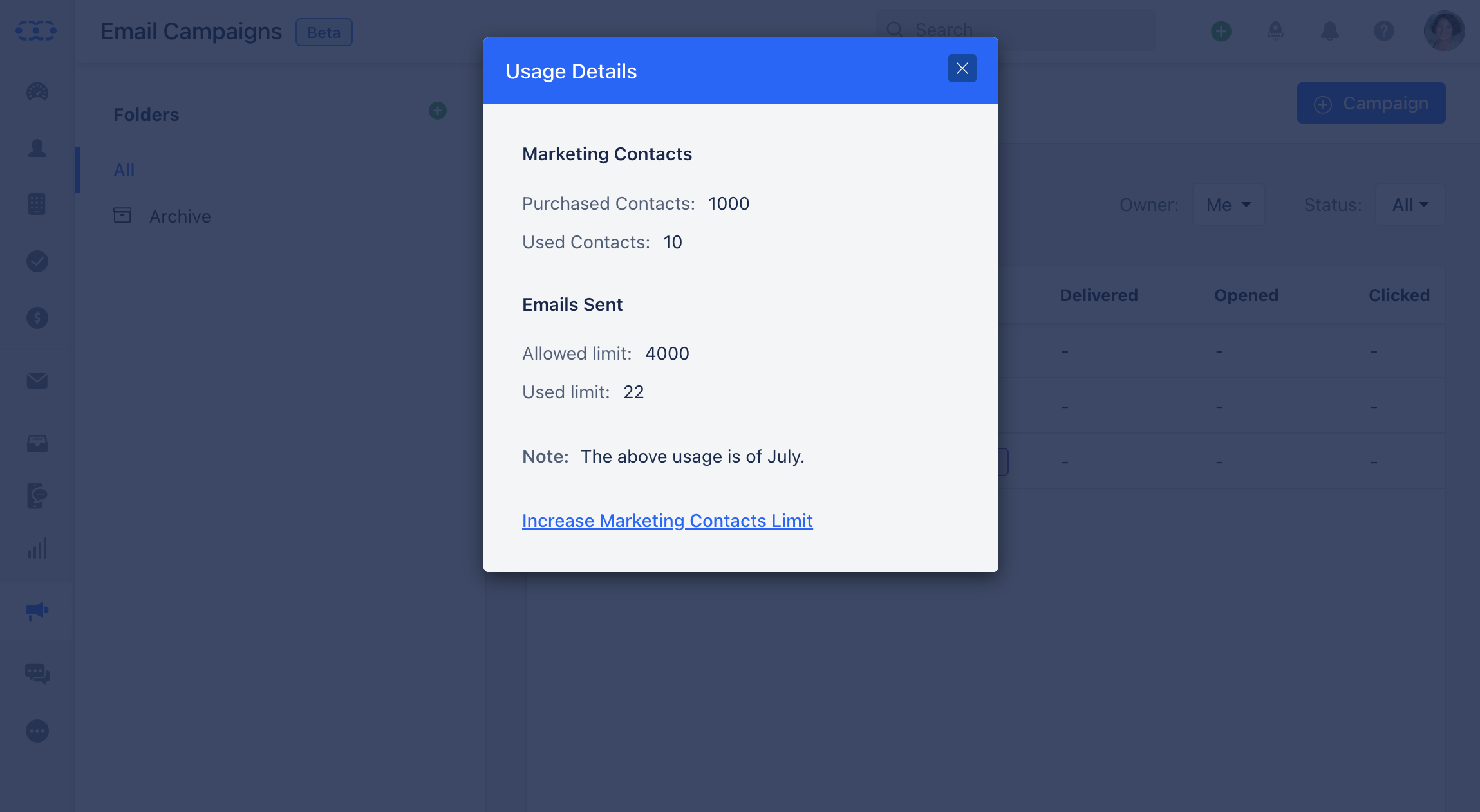Image resolution: width=1480 pixels, height=812 pixels.
Task: Create a new Campaign
Action: point(1371,103)
